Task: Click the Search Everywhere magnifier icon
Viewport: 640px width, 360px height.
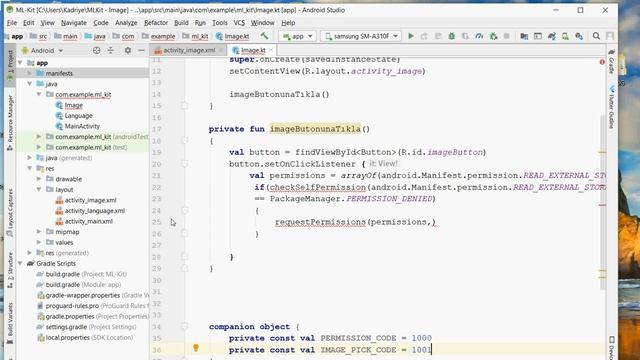Action: pos(596,36)
